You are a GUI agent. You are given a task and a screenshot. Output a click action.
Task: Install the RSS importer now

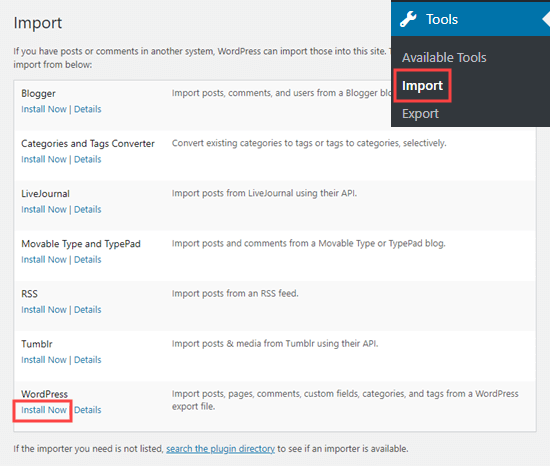click(x=44, y=310)
